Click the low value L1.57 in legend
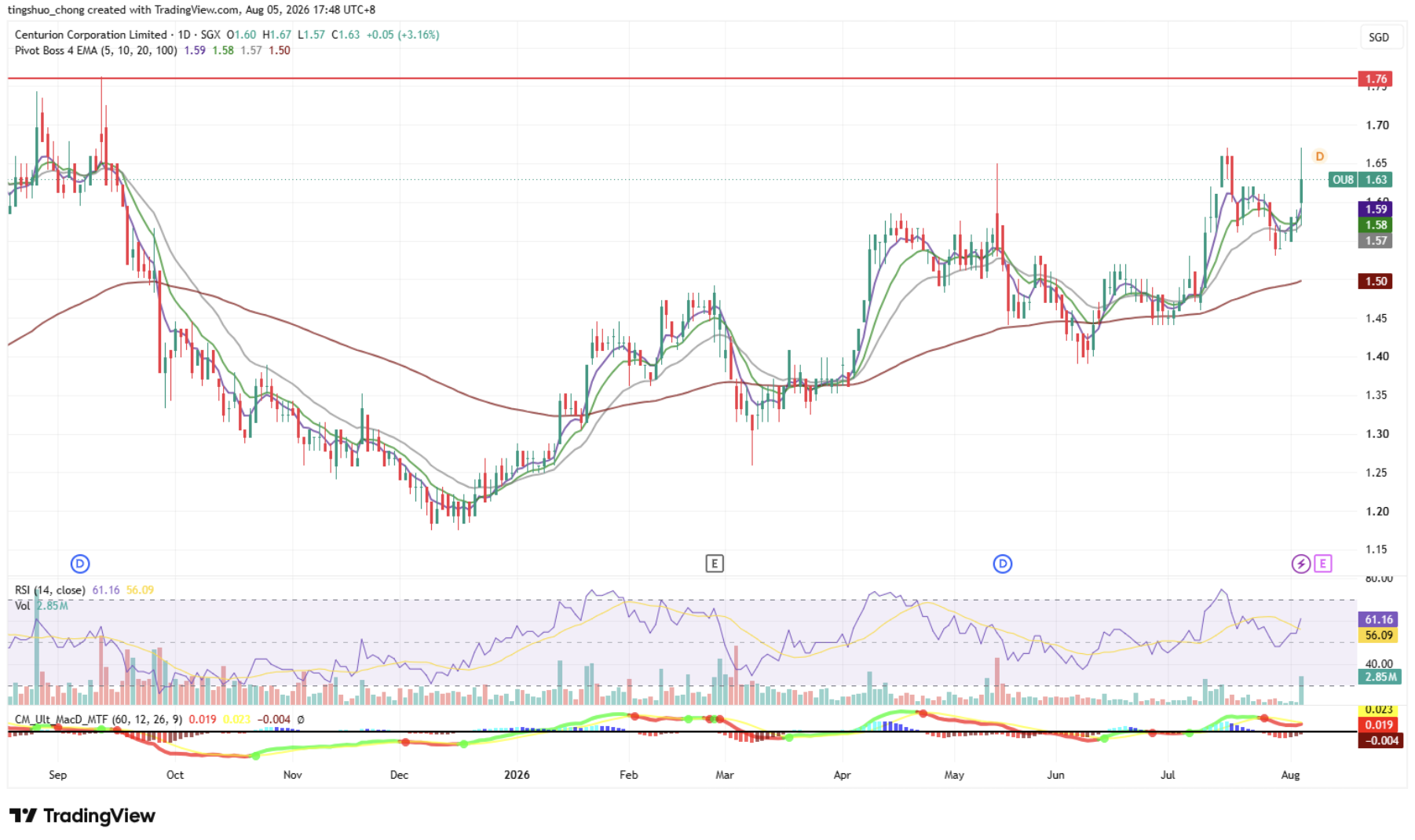This screenshot has width=1415, height=840. pos(311,35)
